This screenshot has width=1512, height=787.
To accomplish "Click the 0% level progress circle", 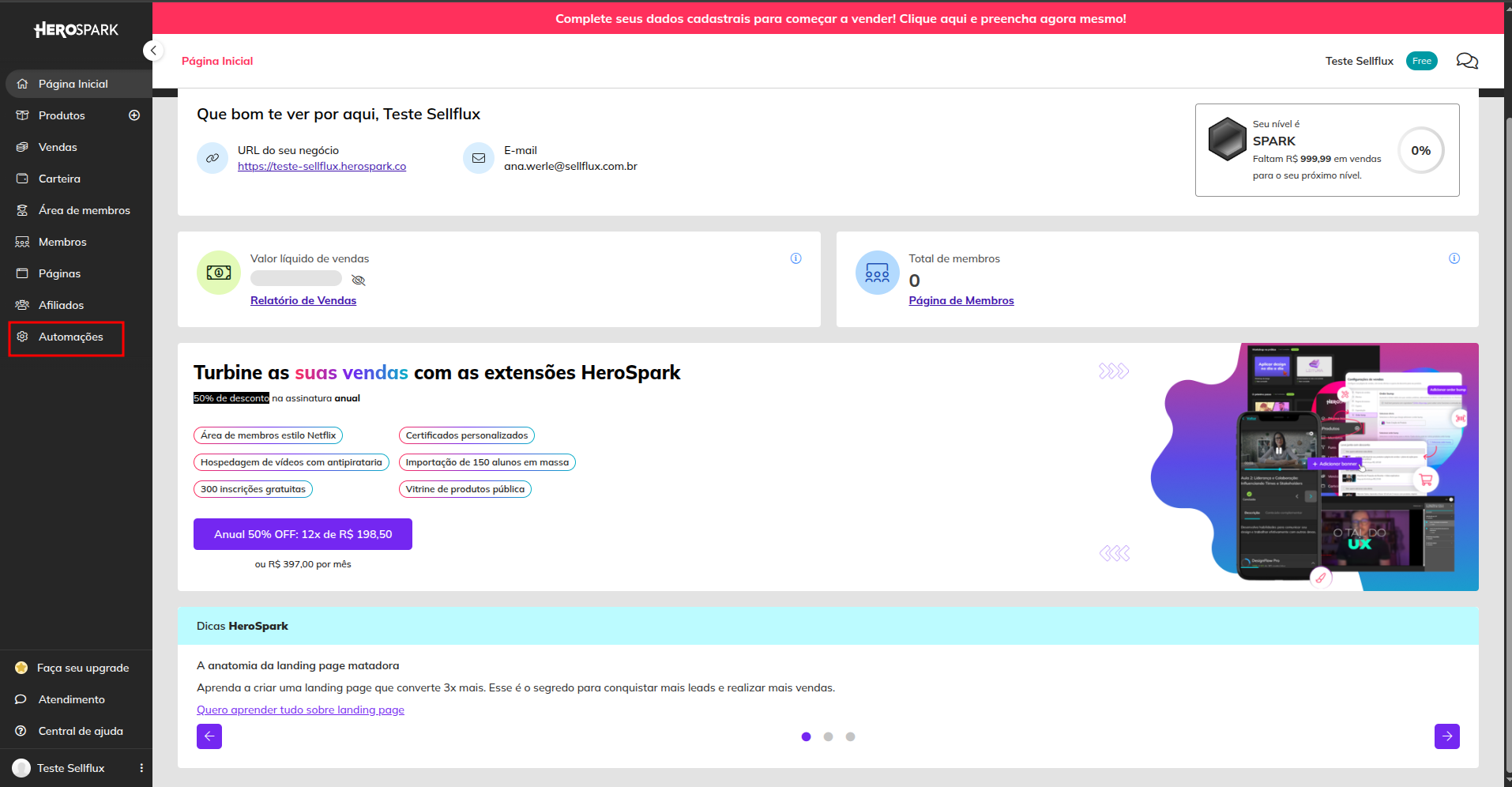I will [1420, 150].
